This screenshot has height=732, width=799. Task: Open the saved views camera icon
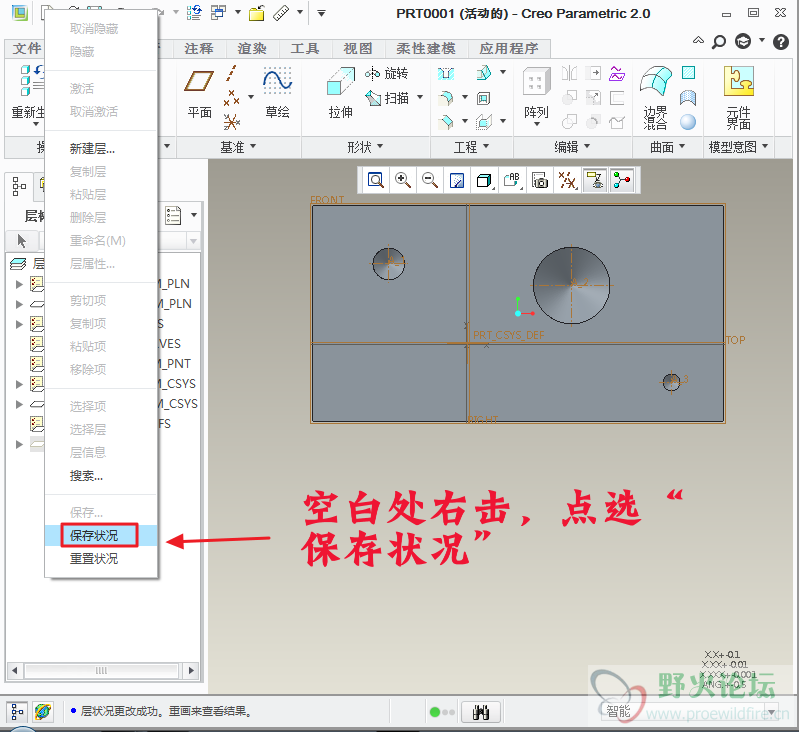[540, 180]
